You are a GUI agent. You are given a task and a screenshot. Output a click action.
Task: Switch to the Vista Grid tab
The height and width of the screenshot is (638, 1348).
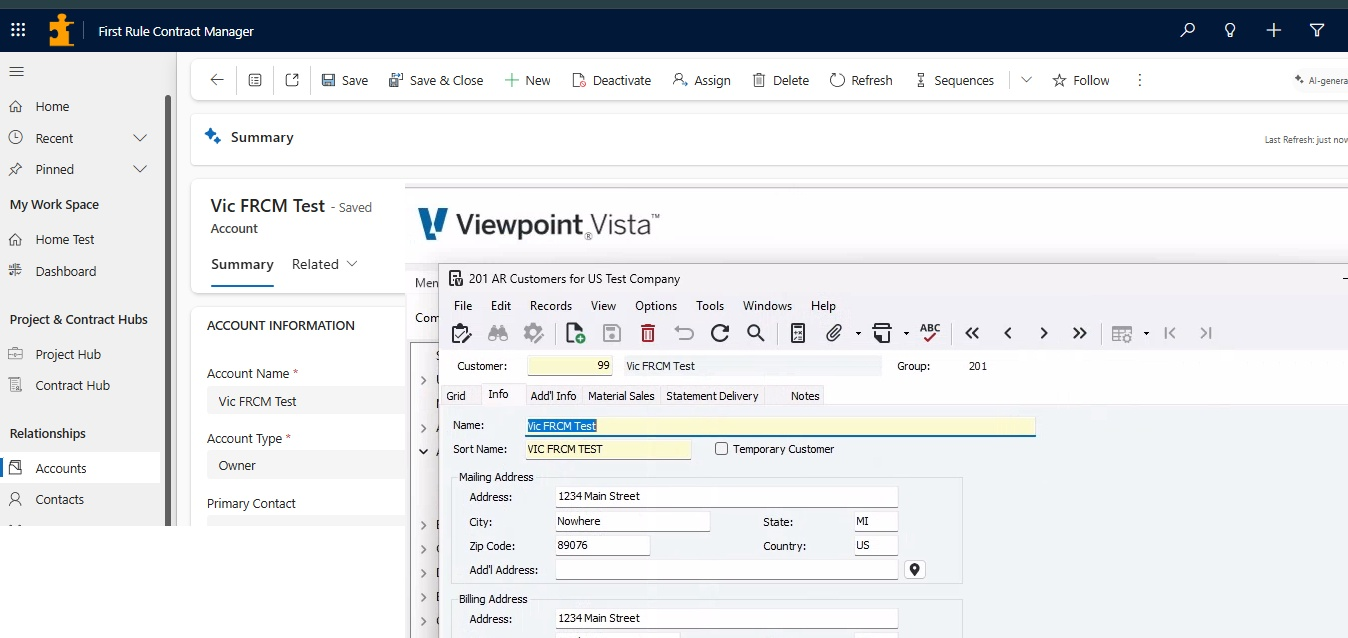pos(456,396)
